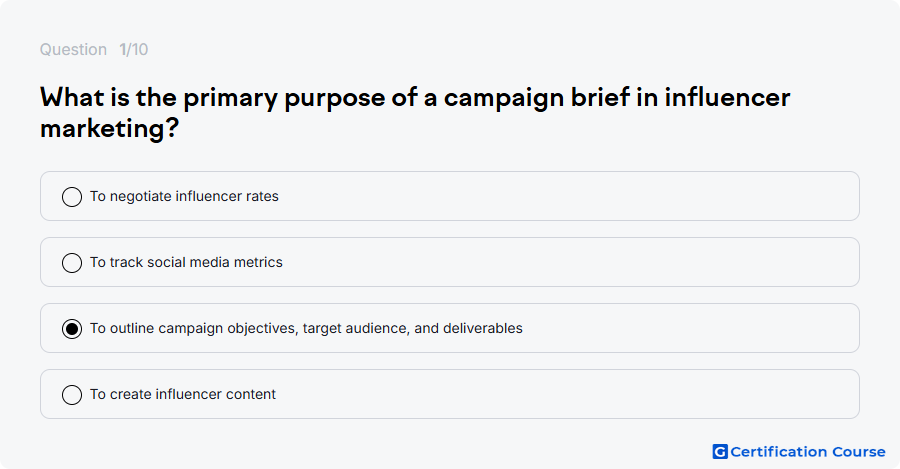The width and height of the screenshot is (900, 469).
Task: Pick the radio button for creating influencer content
Action: (x=72, y=394)
